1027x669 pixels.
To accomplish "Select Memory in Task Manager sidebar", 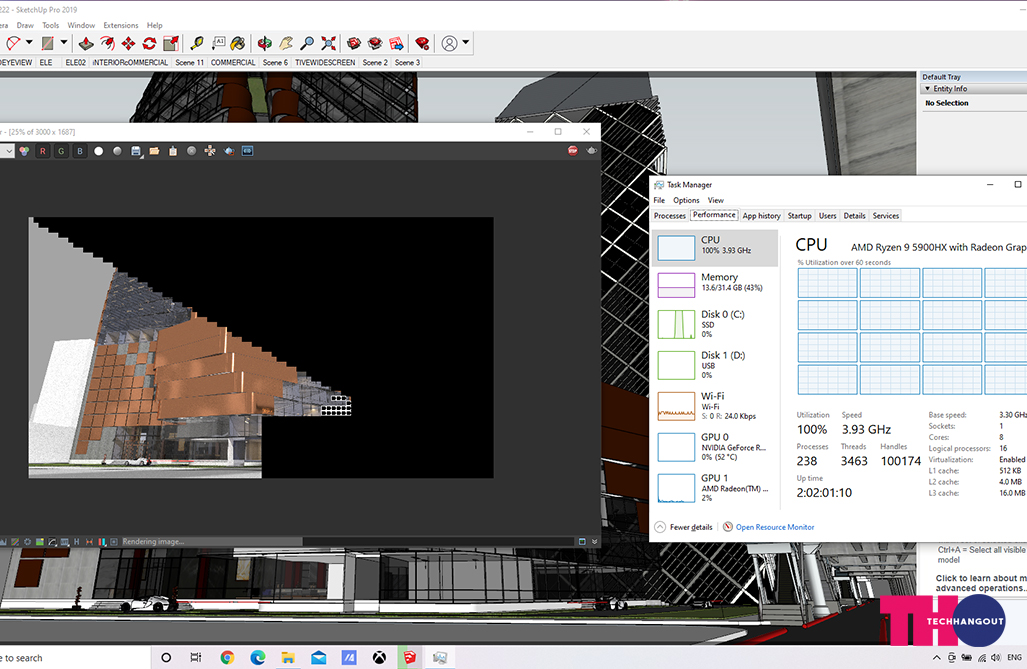I will (x=715, y=285).
